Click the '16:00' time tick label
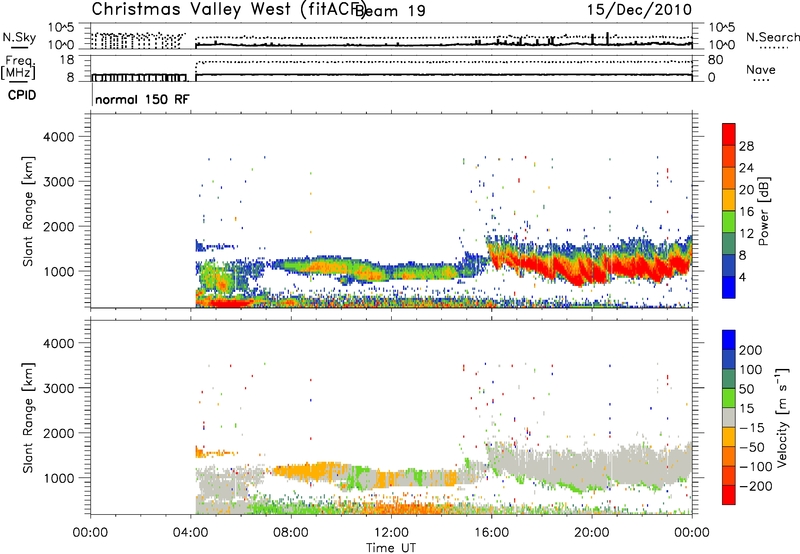Viewport: 800px width, 554px height. 491,533
